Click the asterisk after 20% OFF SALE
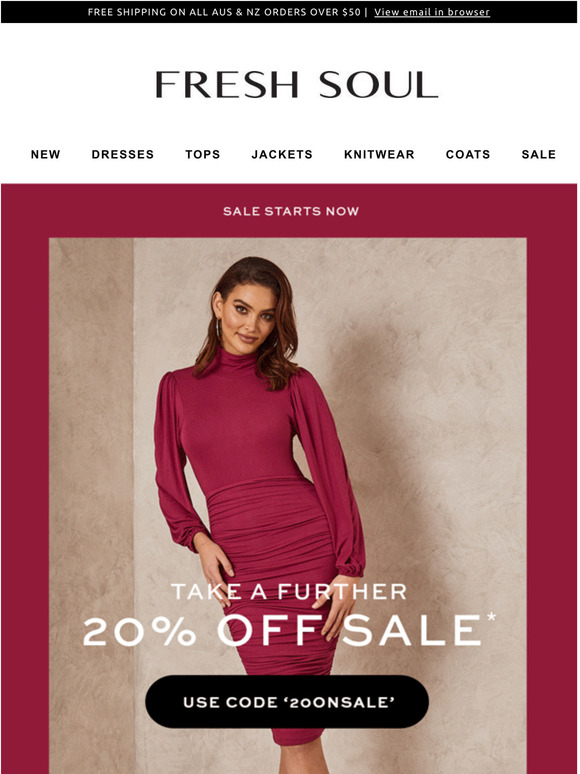Image resolution: width=580 pixels, height=774 pixels. coord(490,618)
